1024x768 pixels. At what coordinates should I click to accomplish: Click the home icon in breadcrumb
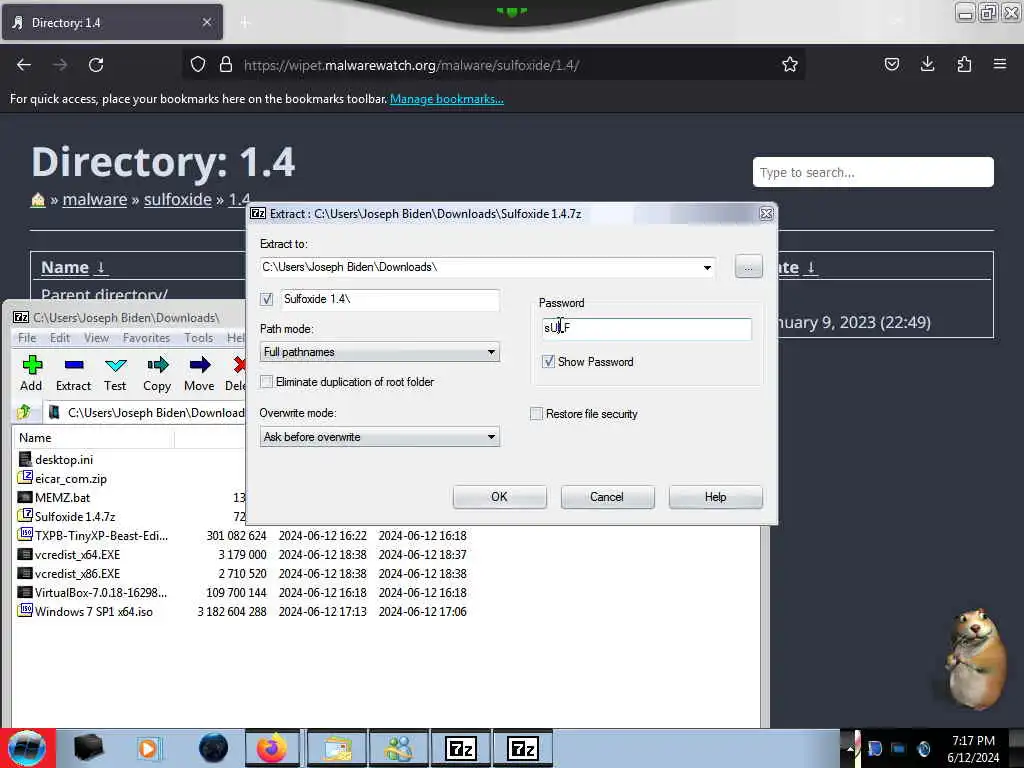click(x=38, y=200)
